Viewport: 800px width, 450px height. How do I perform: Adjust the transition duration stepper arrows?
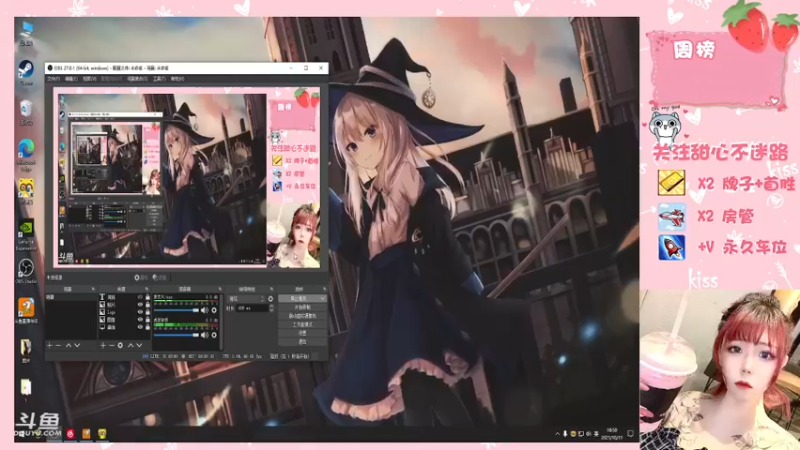[271, 308]
